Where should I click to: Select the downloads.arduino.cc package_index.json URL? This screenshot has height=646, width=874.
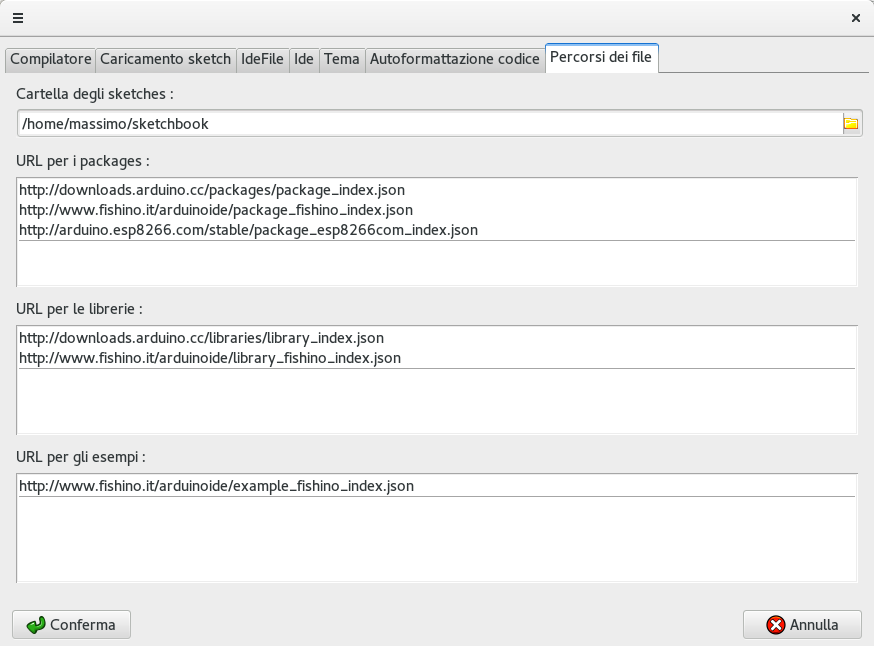(x=212, y=190)
